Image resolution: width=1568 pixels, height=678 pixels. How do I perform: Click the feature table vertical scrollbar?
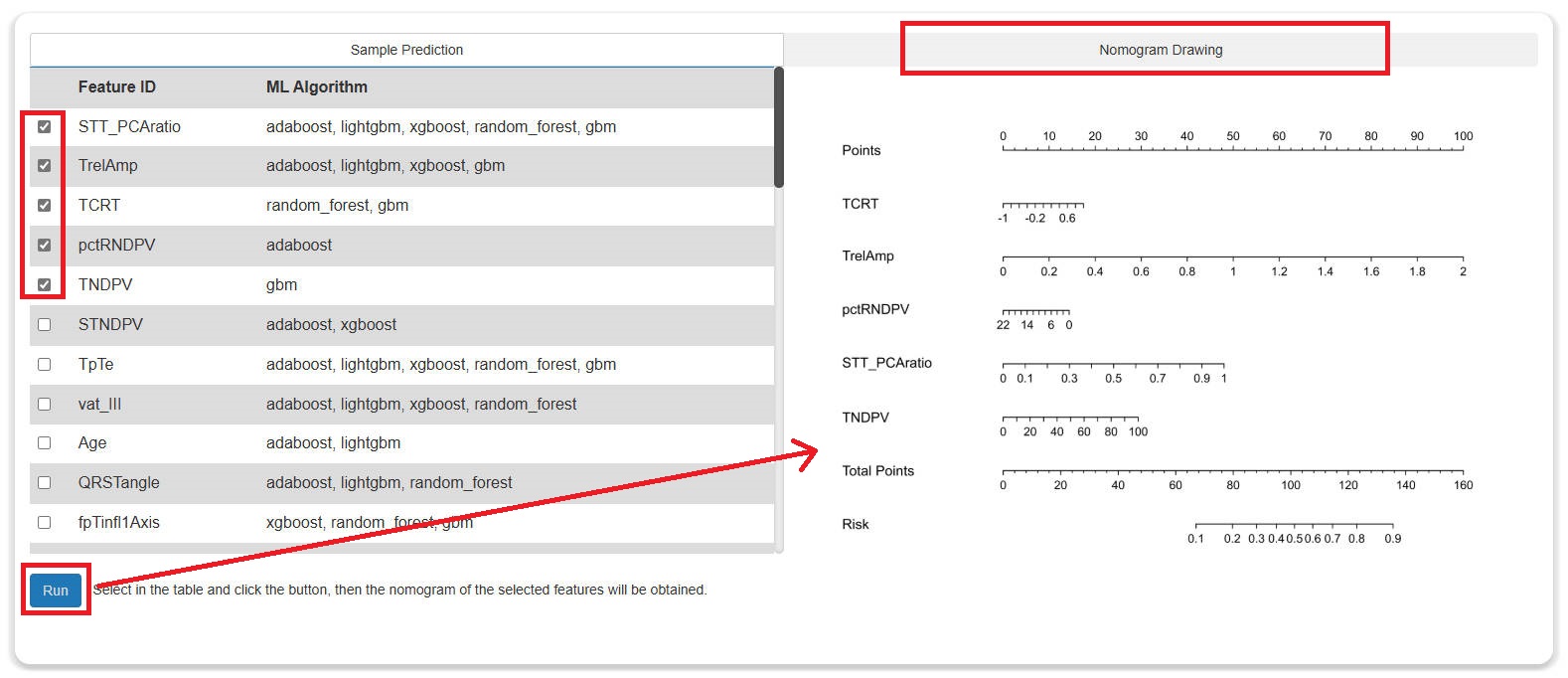(x=779, y=127)
